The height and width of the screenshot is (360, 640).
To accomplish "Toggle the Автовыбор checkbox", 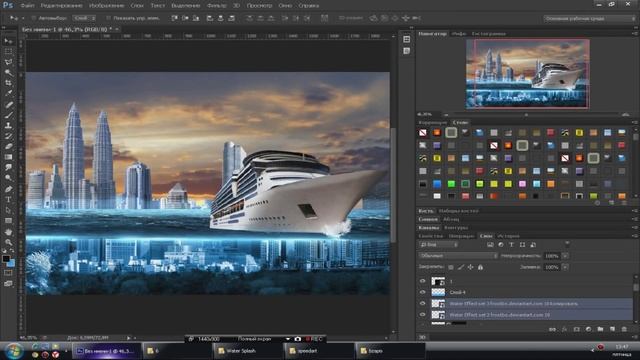I will (x=33, y=18).
